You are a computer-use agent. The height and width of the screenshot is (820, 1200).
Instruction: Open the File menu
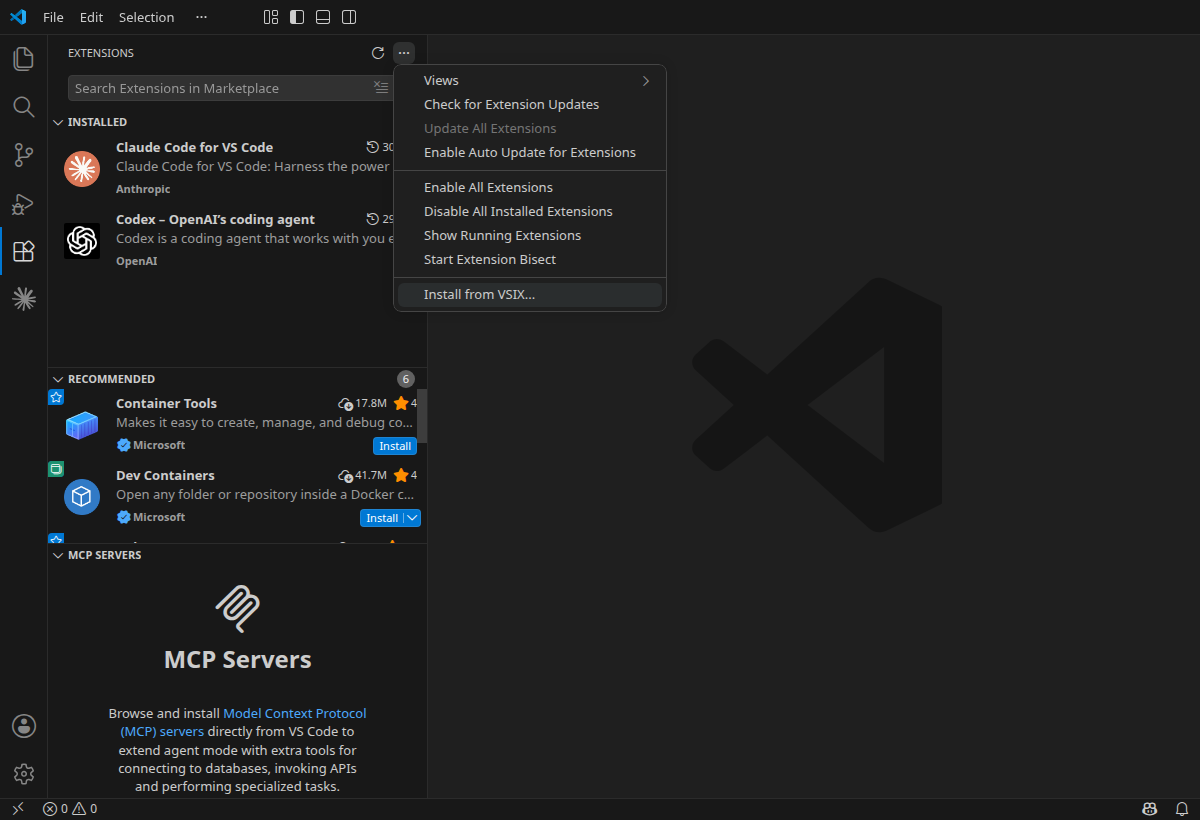coord(53,17)
